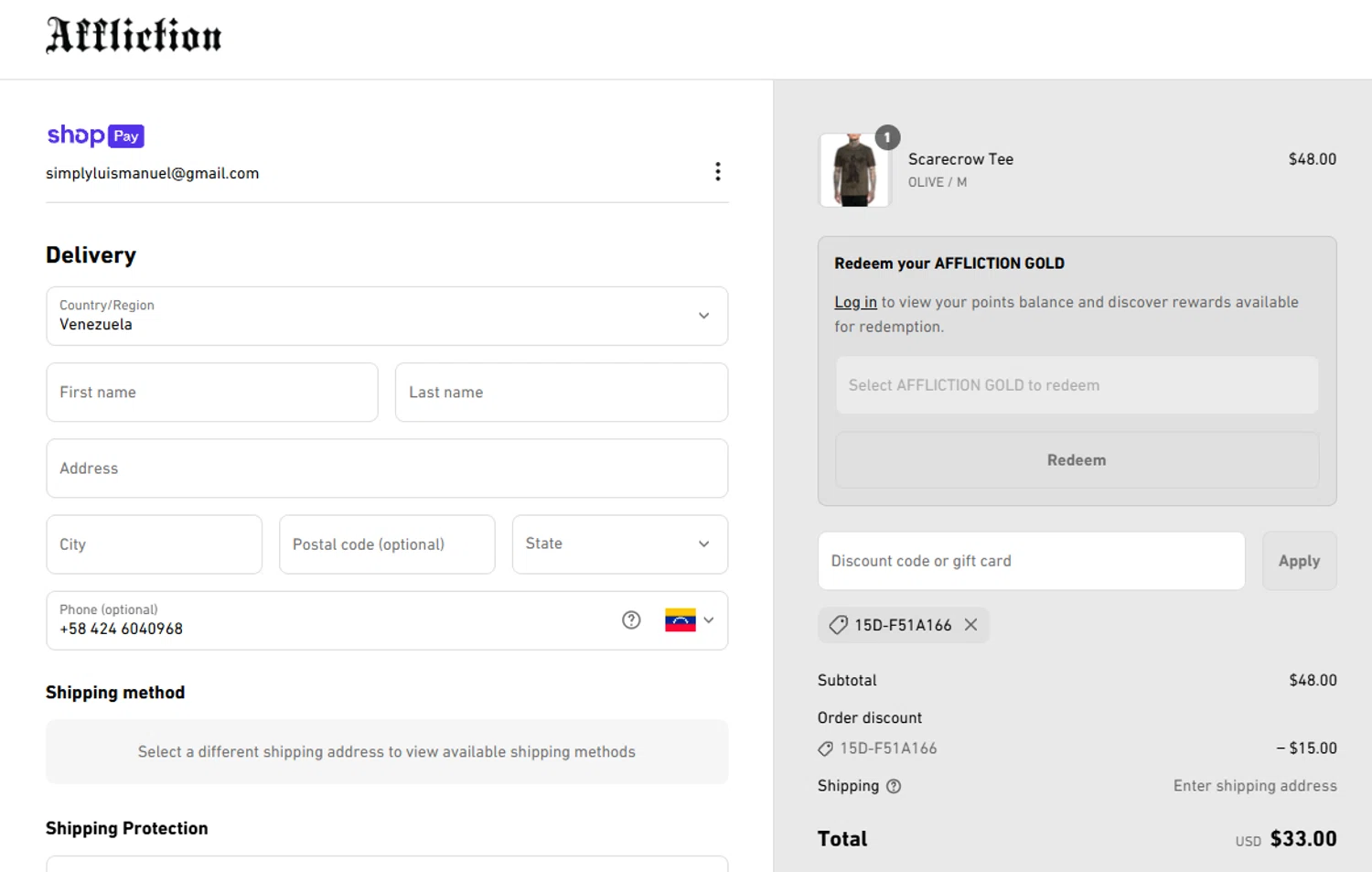Open the three-dot account options menu
This screenshot has height=872, width=1372.
(x=717, y=172)
